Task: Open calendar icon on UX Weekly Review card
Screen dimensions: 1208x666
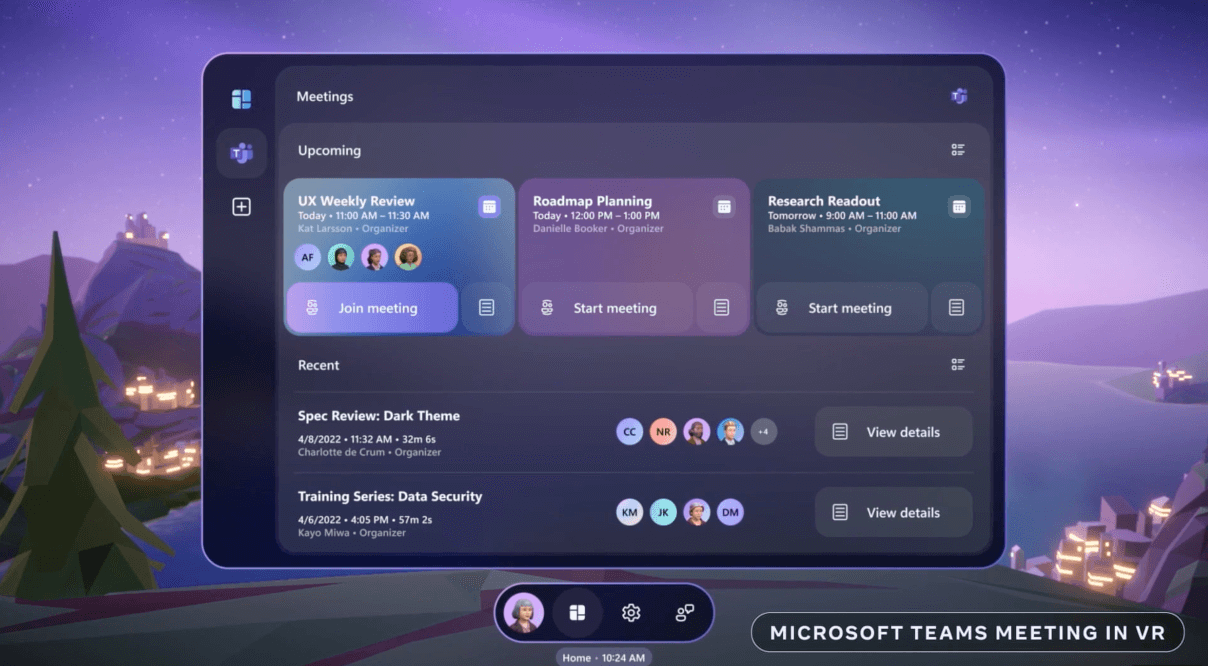Action: point(489,206)
